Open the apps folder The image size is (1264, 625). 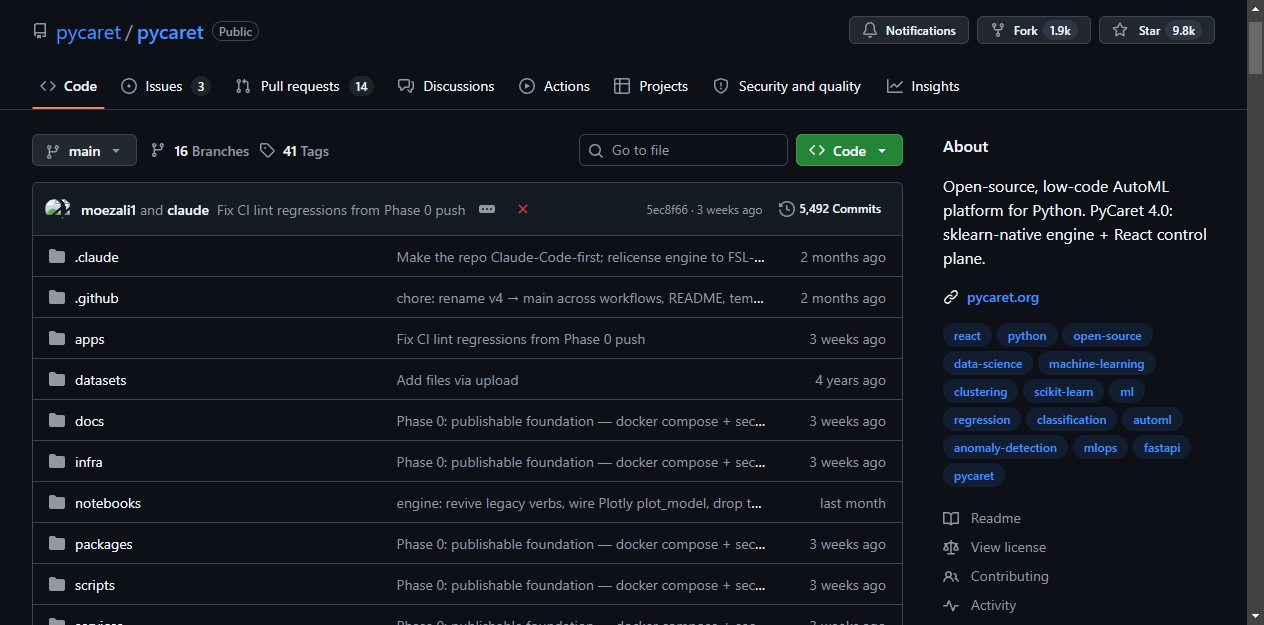point(90,339)
